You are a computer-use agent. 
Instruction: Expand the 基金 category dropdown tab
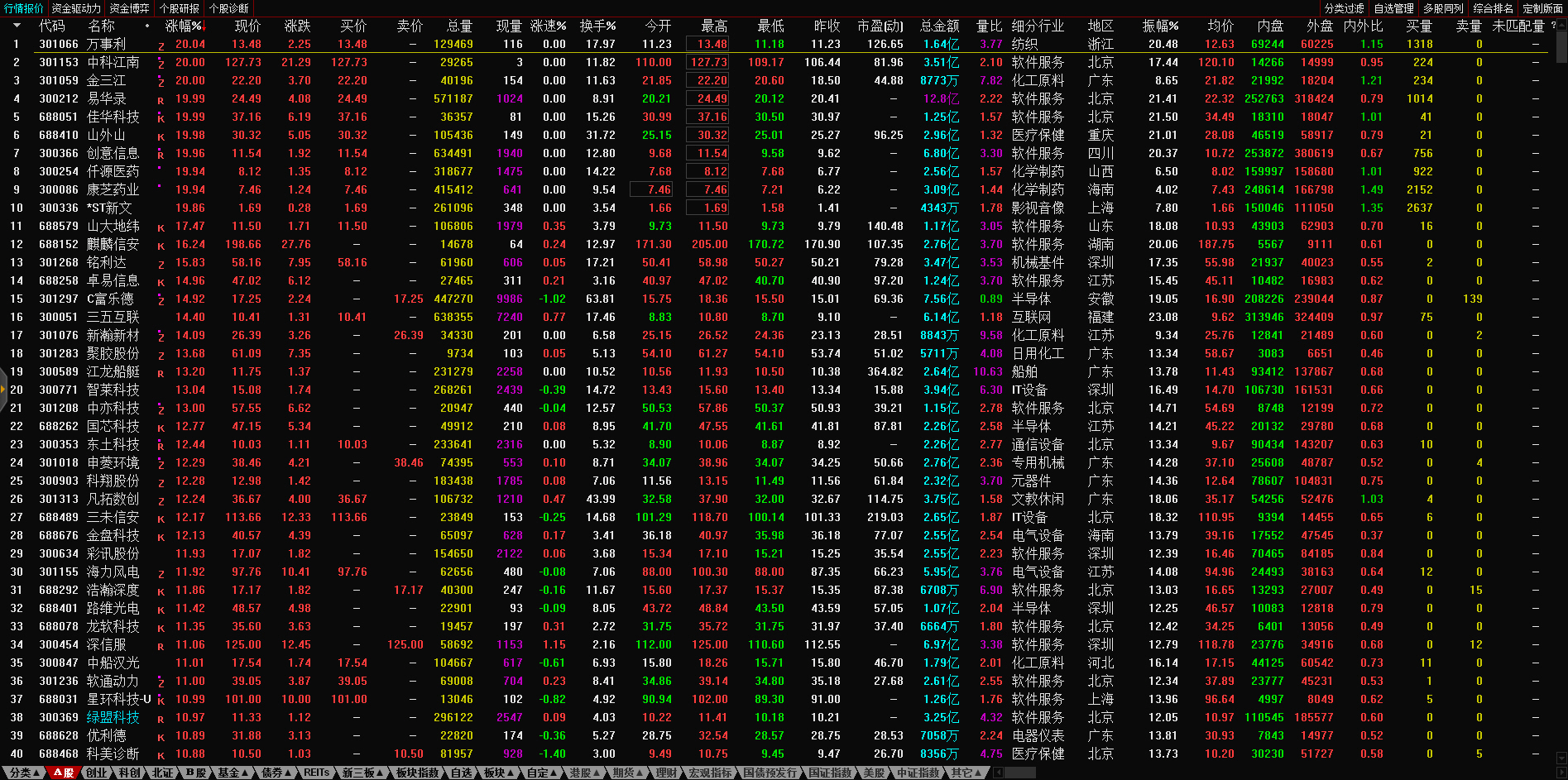(x=233, y=773)
